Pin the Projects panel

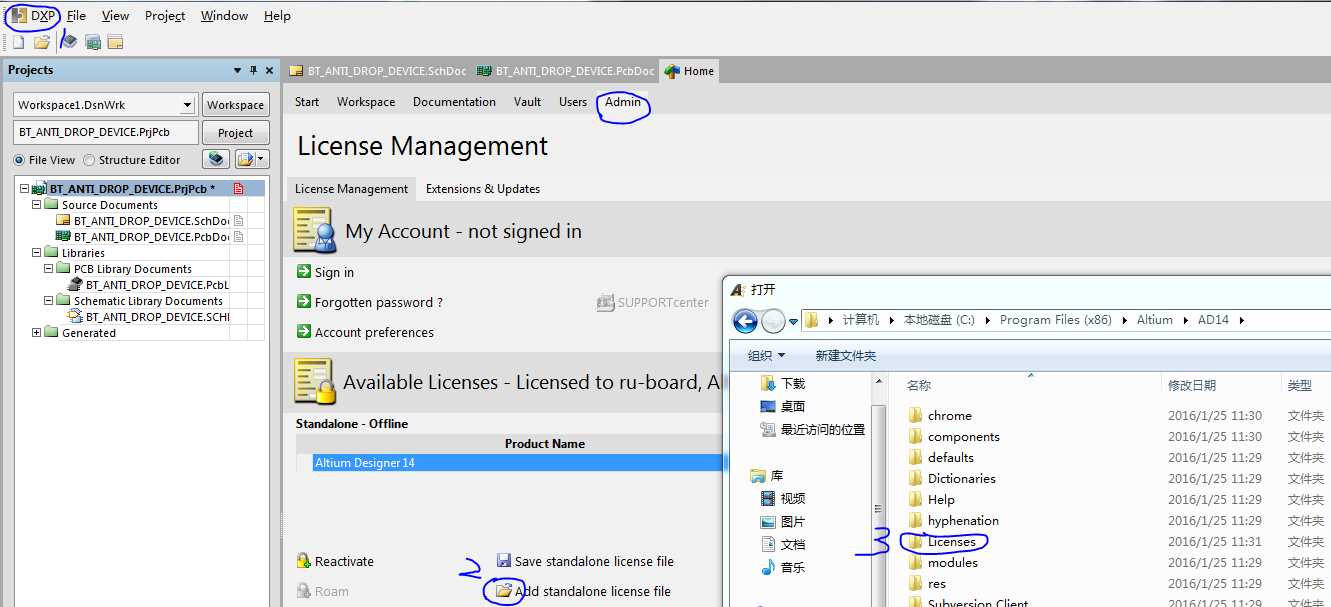pyautogui.click(x=253, y=71)
